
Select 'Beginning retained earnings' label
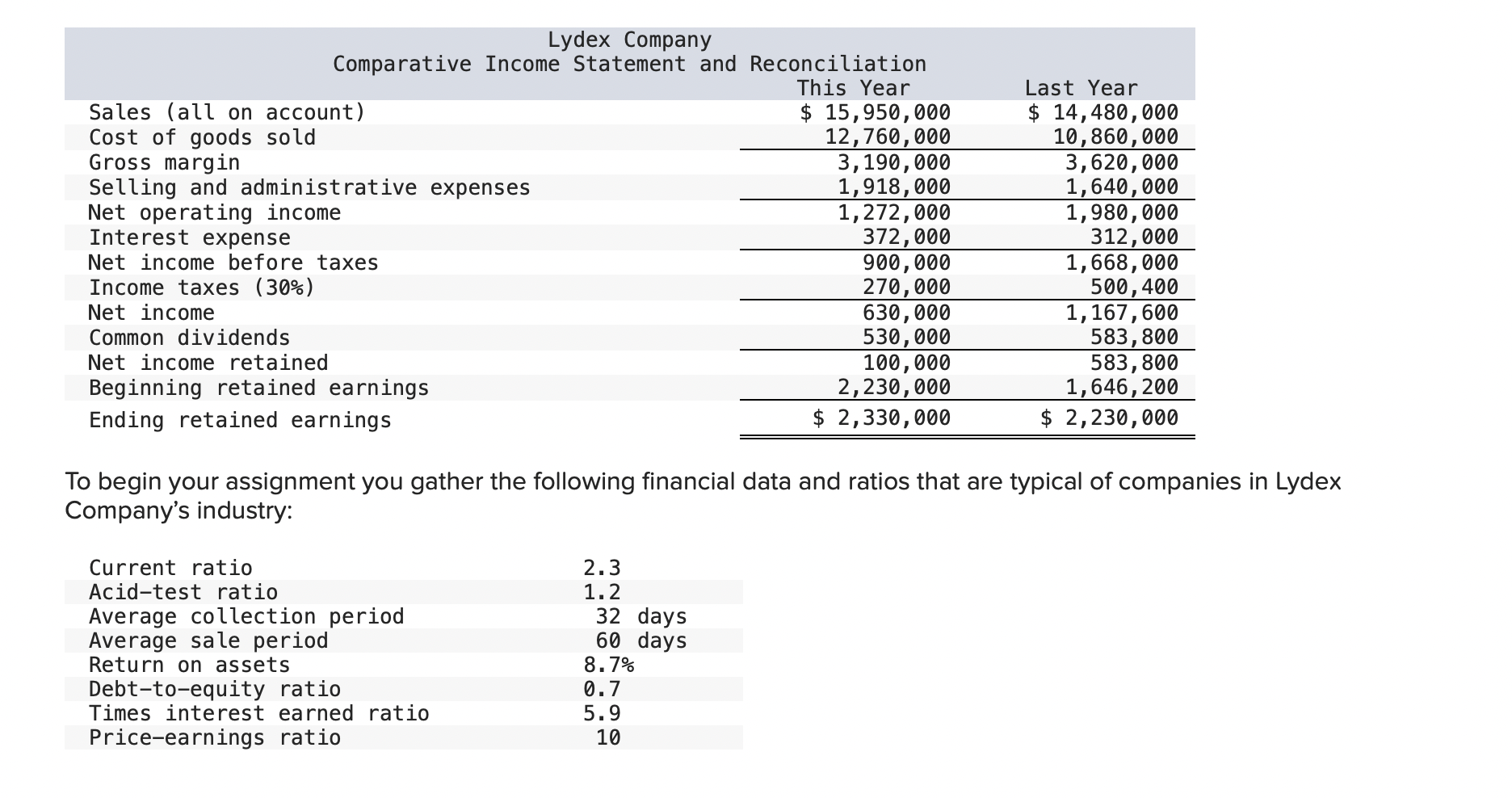coord(258,388)
